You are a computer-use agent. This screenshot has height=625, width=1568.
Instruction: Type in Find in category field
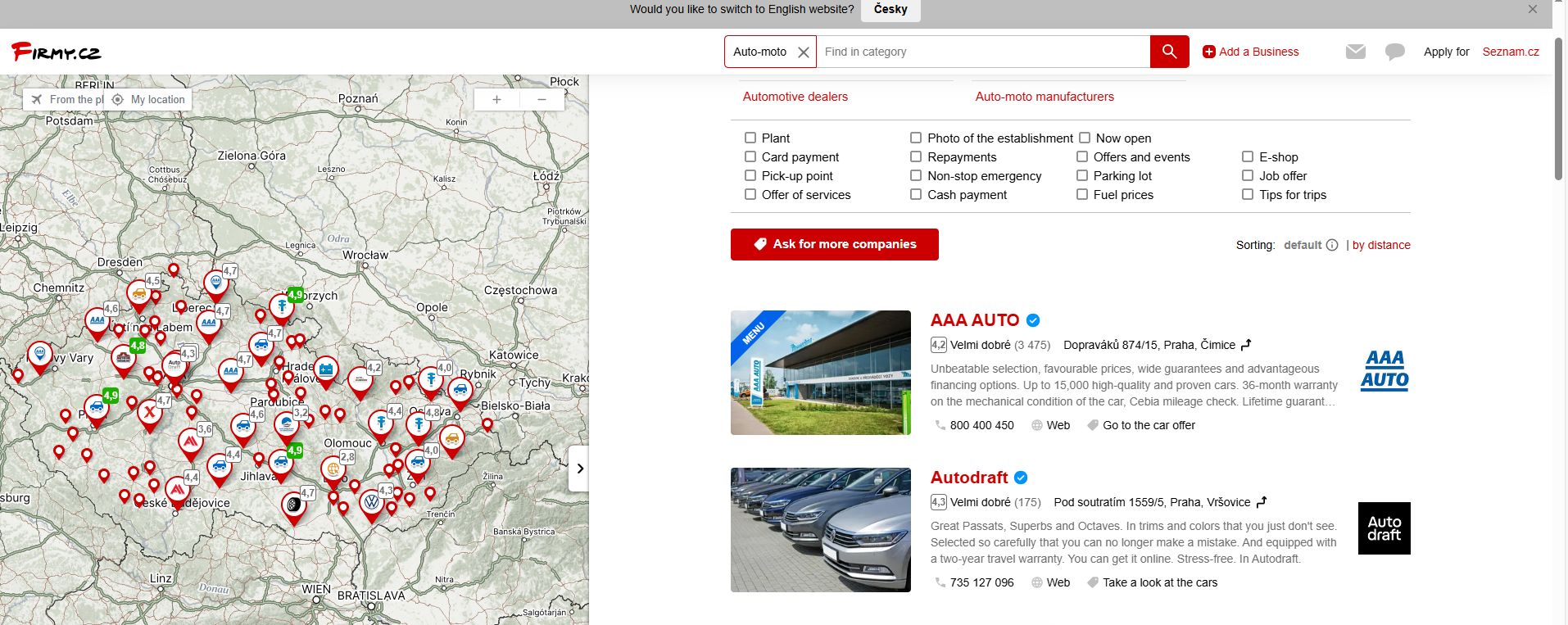point(983,52)
